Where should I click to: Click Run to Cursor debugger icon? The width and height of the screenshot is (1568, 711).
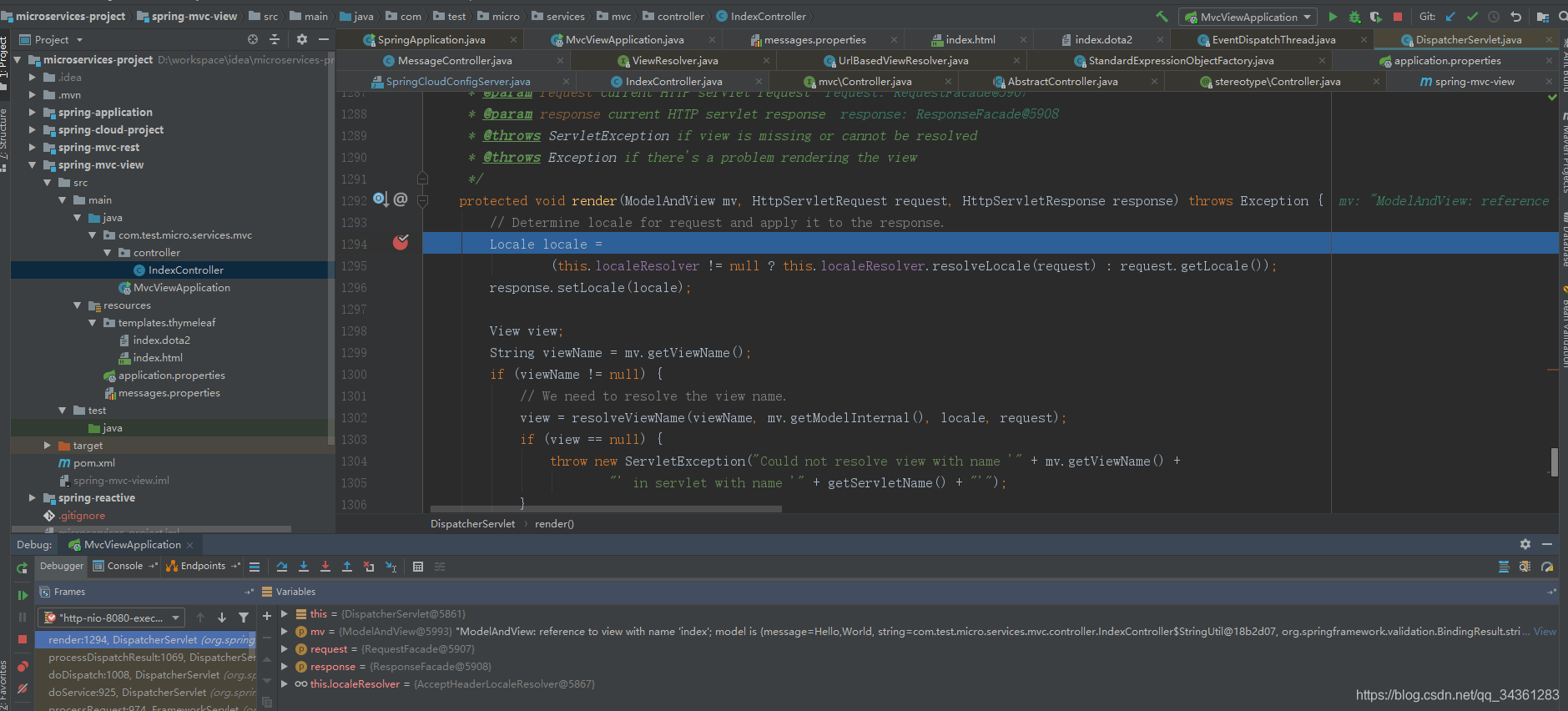[391, 567]
